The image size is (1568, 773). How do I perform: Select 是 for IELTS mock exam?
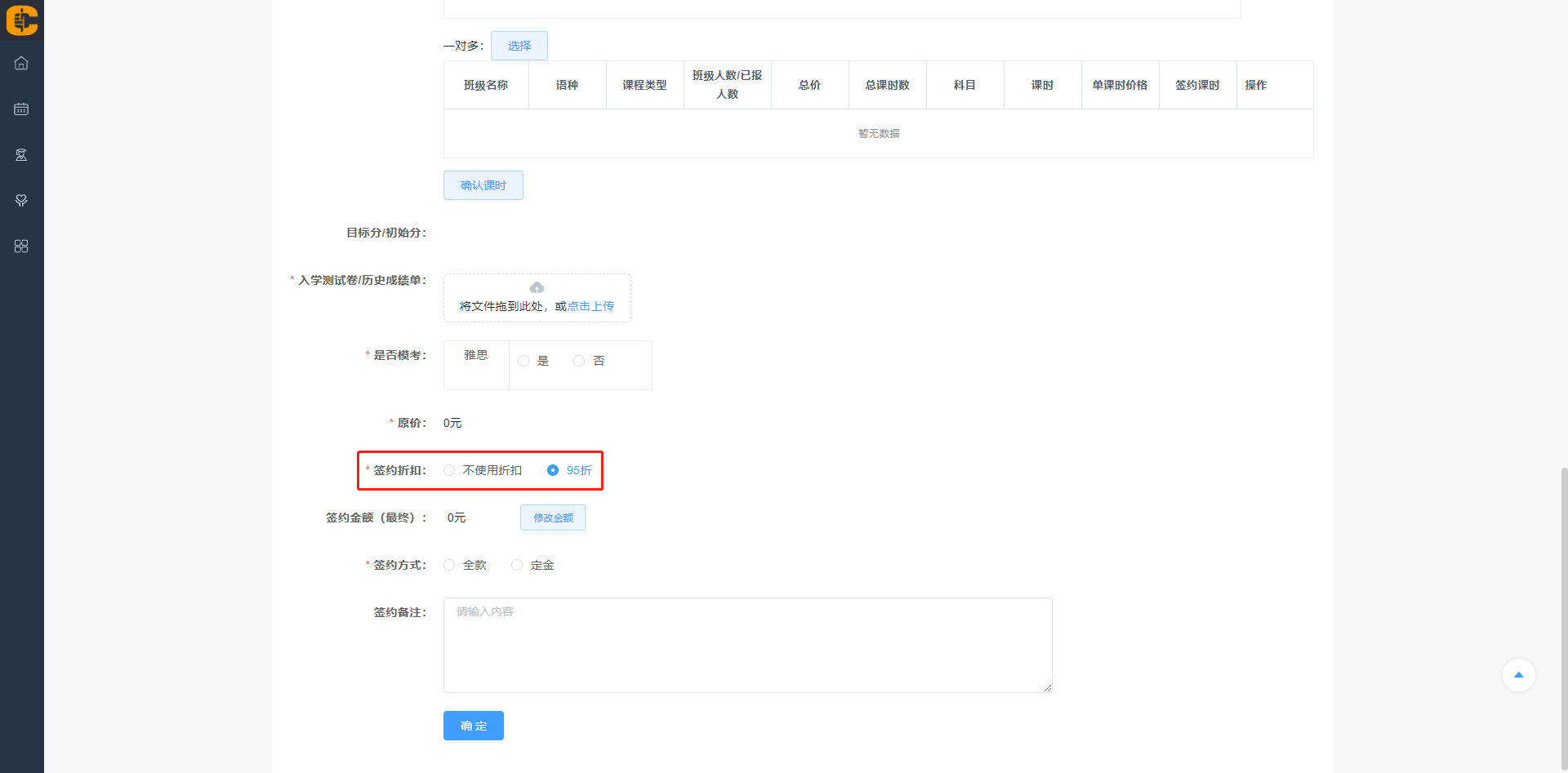[x=524, y=361]
